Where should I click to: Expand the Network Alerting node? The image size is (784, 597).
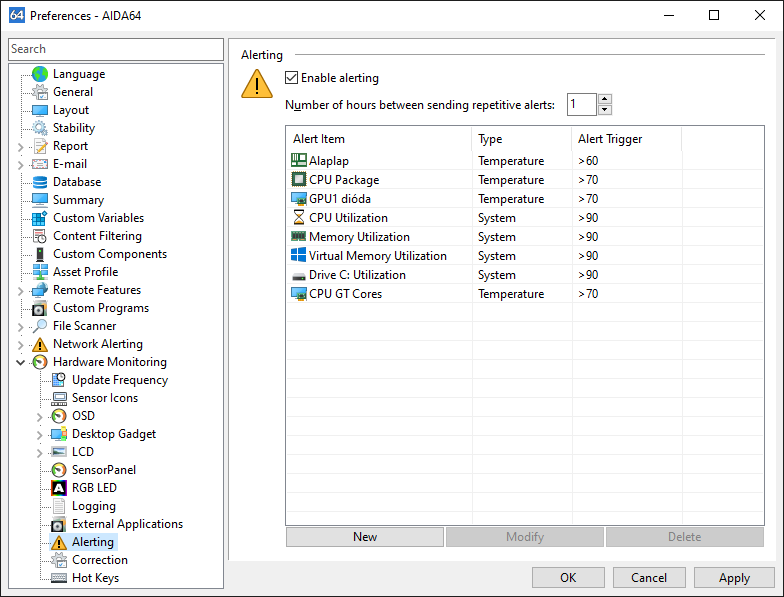(x=20, y=345)
